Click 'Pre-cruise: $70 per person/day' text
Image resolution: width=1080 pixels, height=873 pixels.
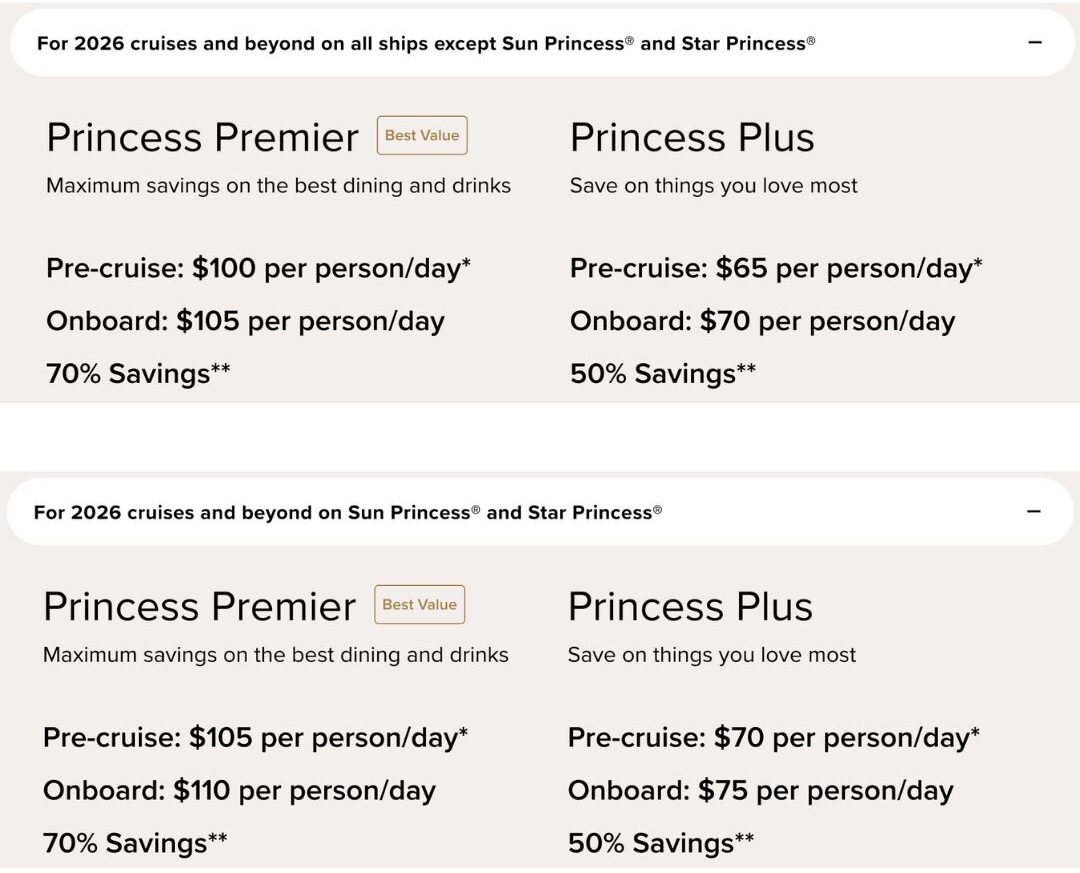pyautogui.click(x=773, y=738)
